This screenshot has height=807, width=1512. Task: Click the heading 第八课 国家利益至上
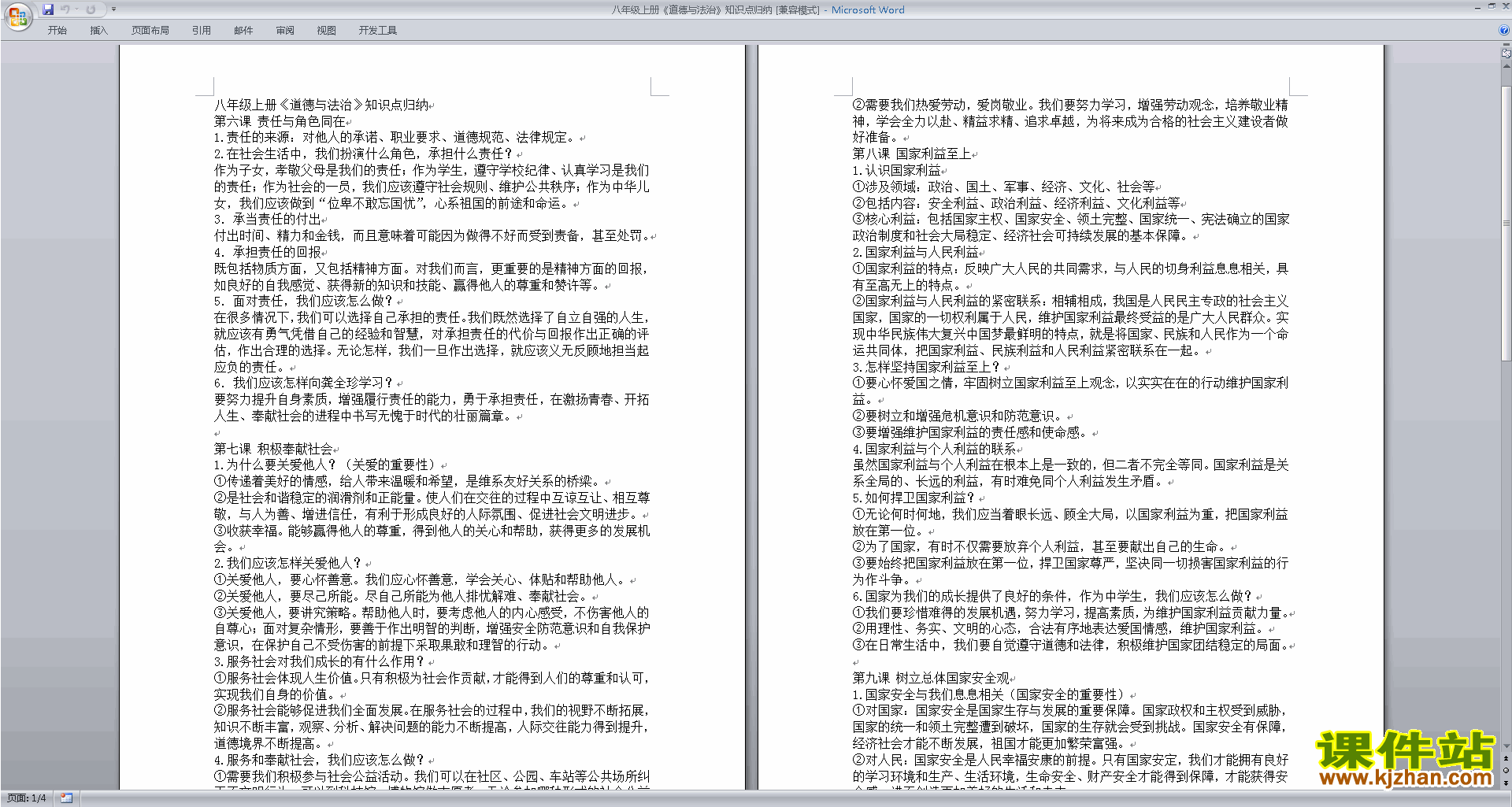tap(911, 154)
